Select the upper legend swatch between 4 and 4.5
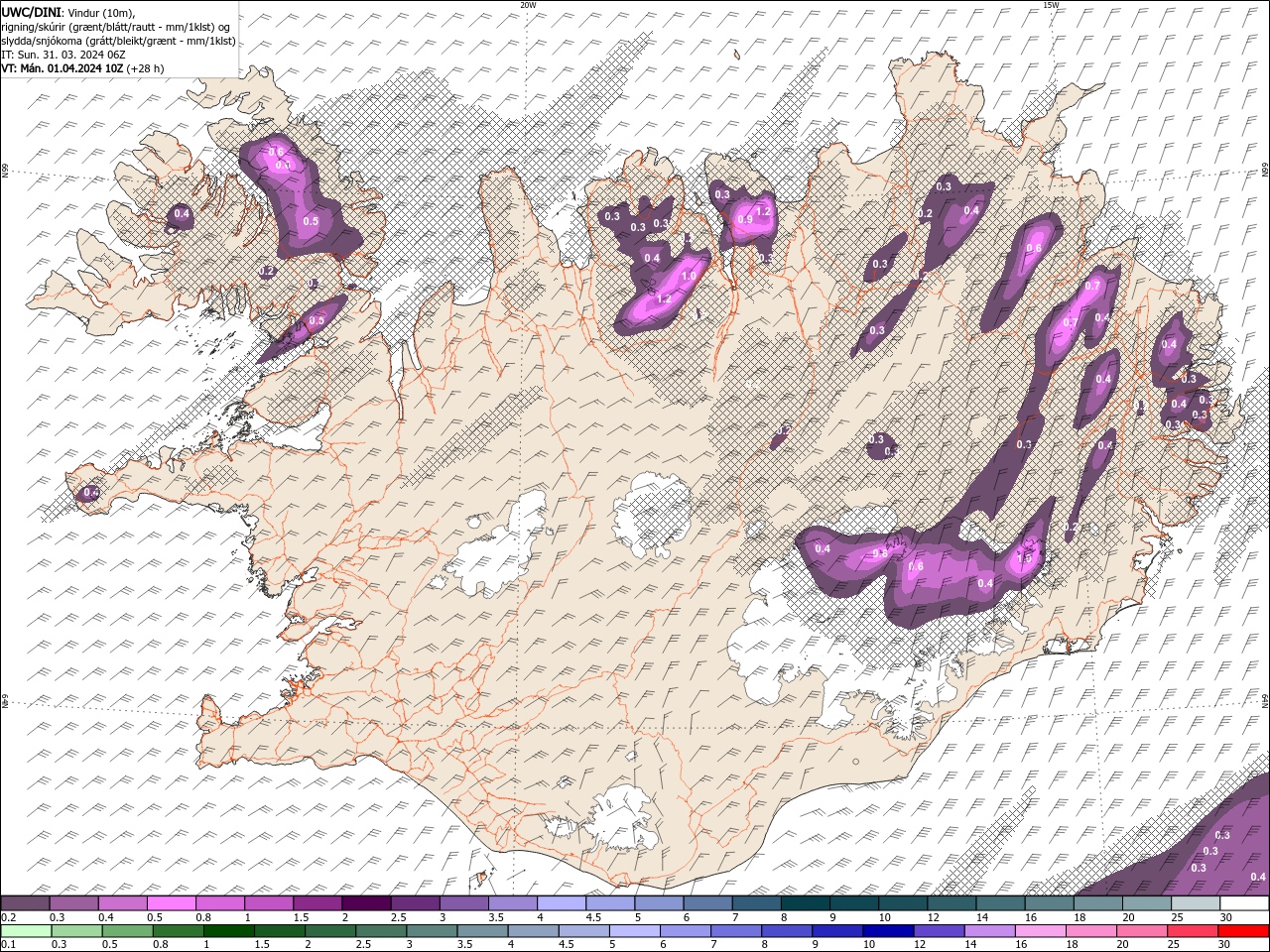 (x=562, y=903)
